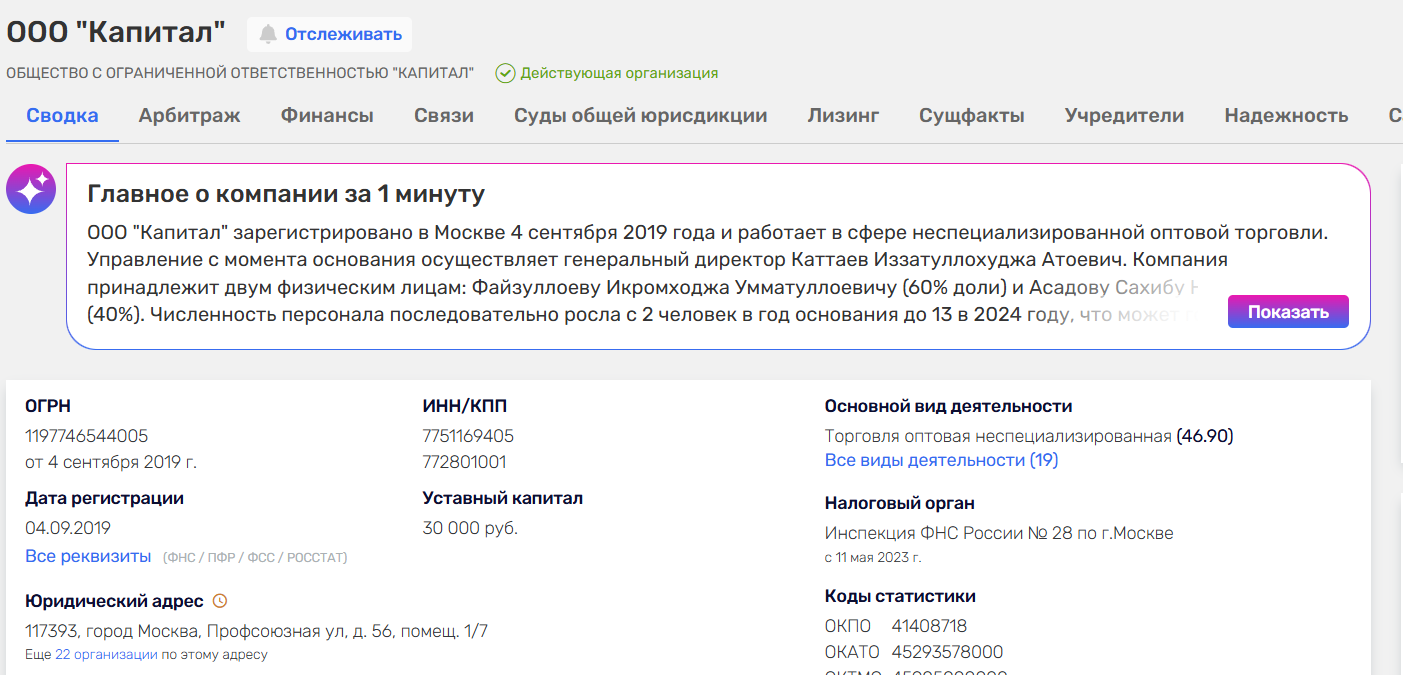Select the Сводка tab

[62, 115]
